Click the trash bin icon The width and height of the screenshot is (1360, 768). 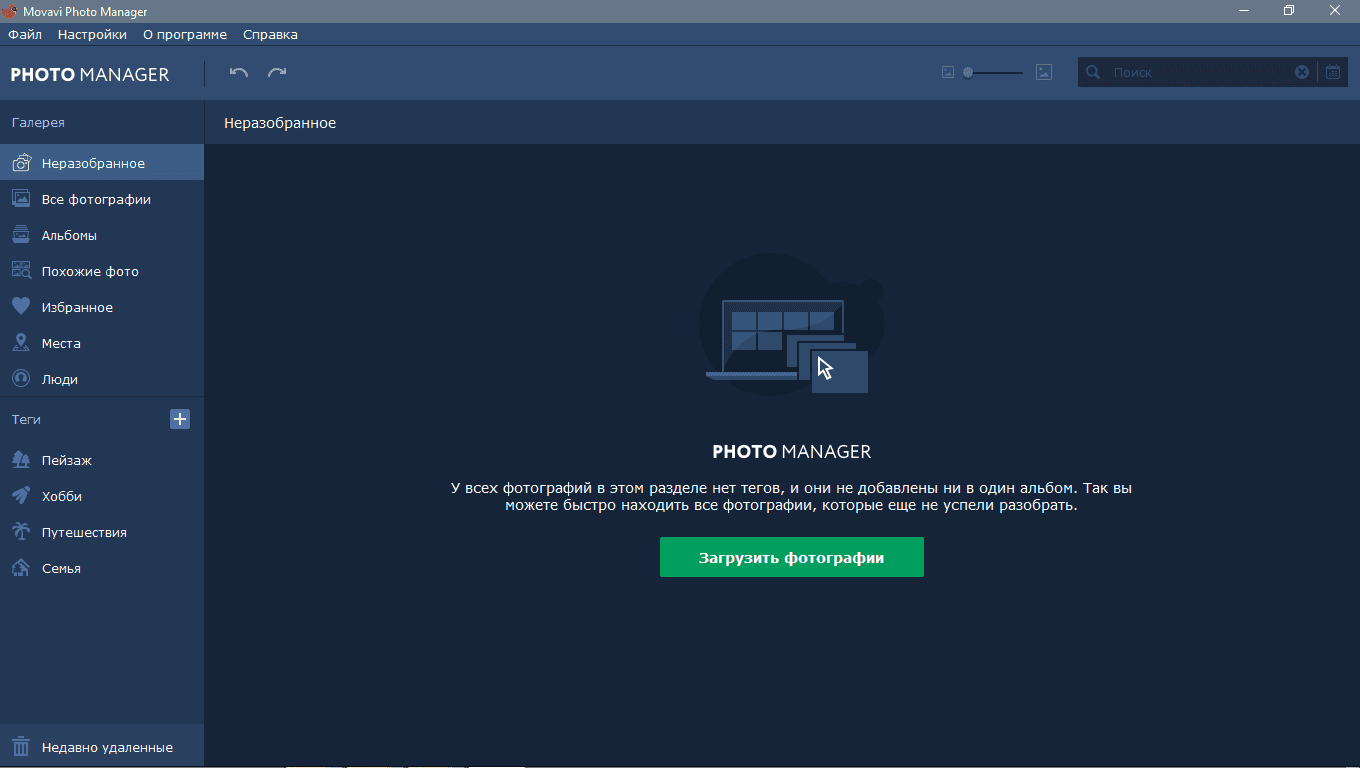[21, 747]
